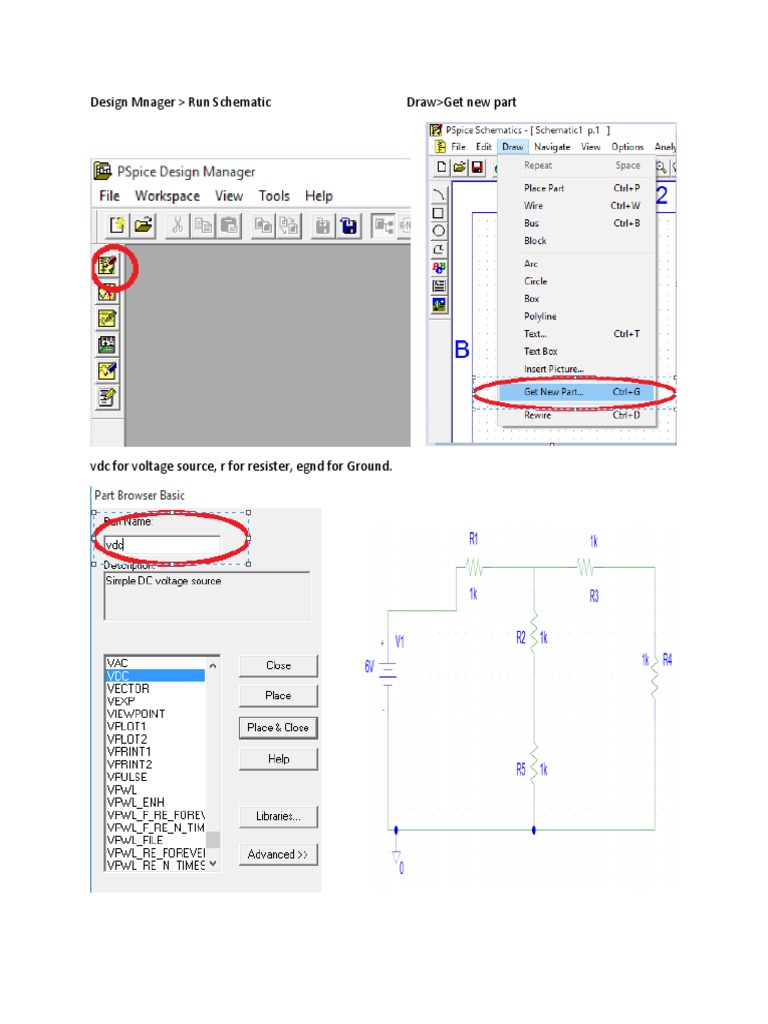Image resolution: width=768 pixels, height=1024 pixels.
Task: Choose Wire from the Draw menu
Action: (x=577, y=206)
